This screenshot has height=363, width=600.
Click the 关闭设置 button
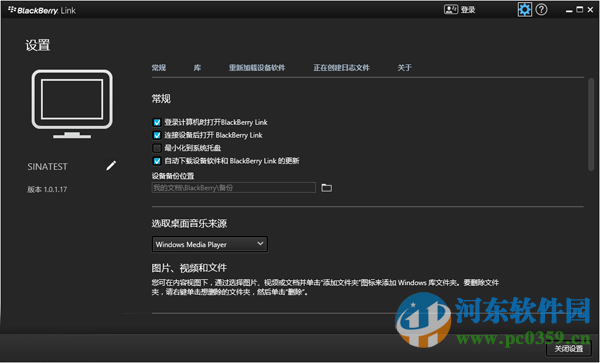click(x=569, y=348)
